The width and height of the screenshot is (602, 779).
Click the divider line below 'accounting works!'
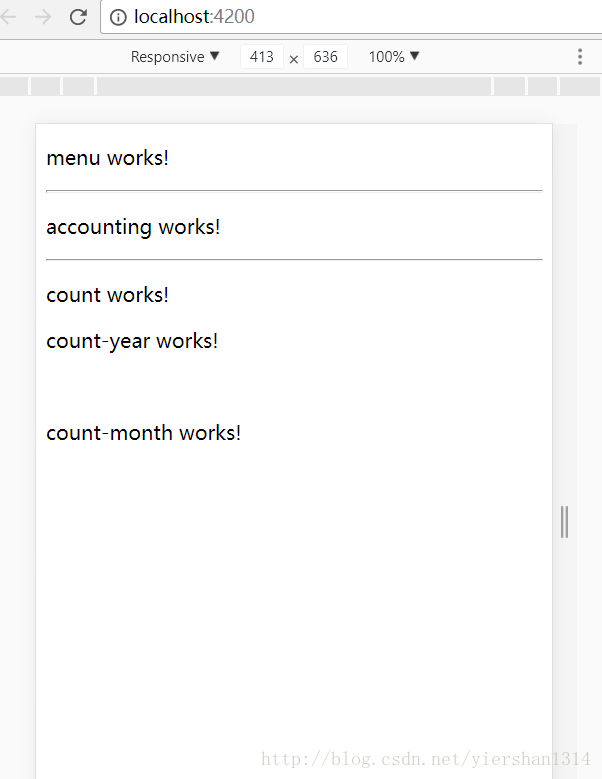pos(294,259)
